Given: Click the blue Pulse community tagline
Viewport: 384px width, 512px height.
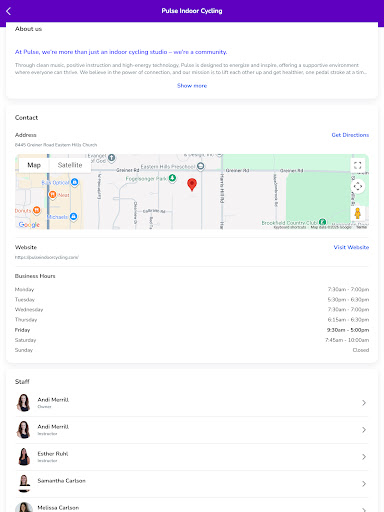Looking at the screenshot, I should (121, 52).
